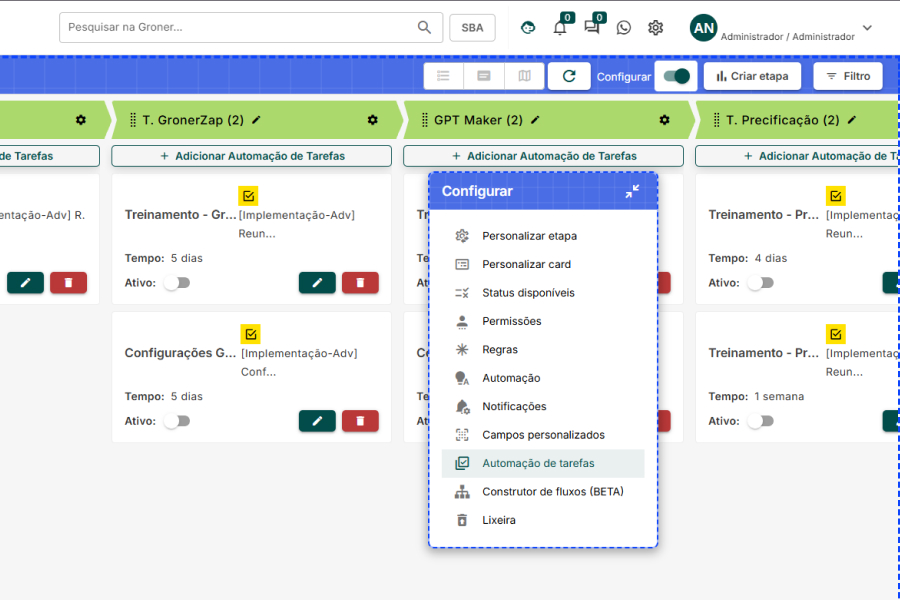Image resolution: width=900 pixels, height=600 pixels.
Task: Open the notifications bell icon
Action: [x=560, y=28]
